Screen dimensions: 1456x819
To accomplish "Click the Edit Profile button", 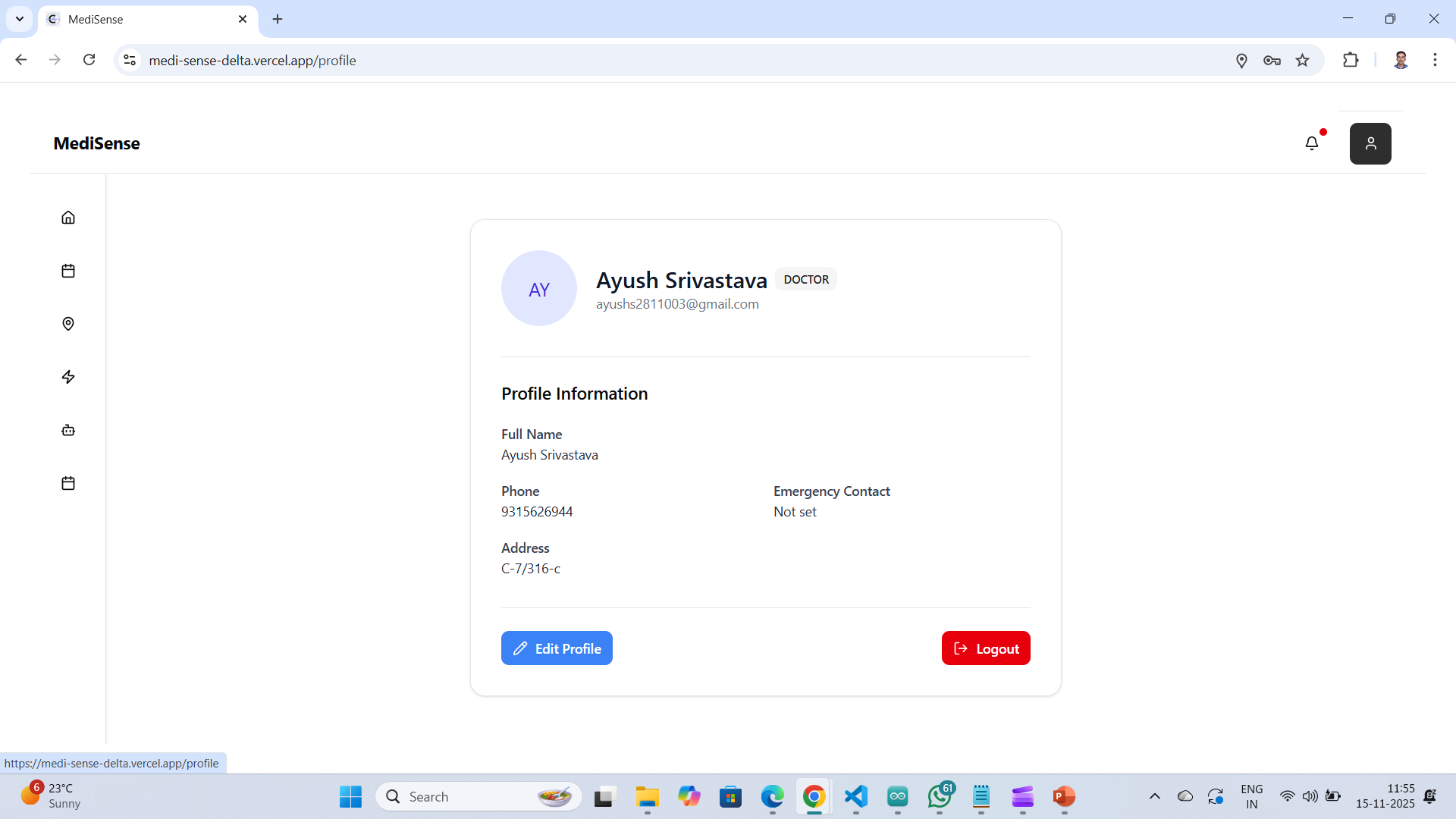I will pos(557,648).
